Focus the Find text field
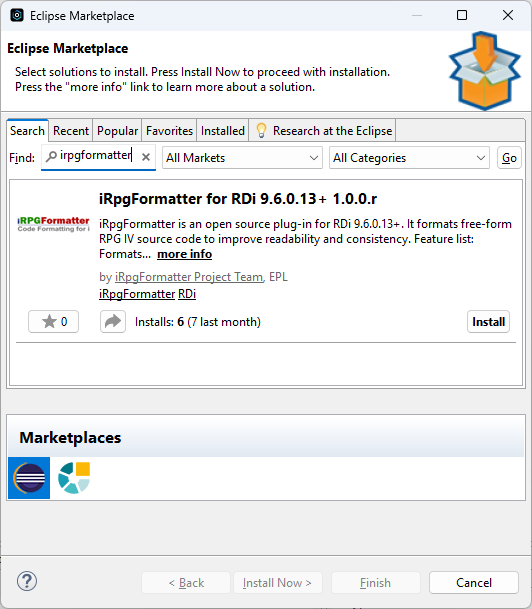The image size is (532, 609). (96, 155)
